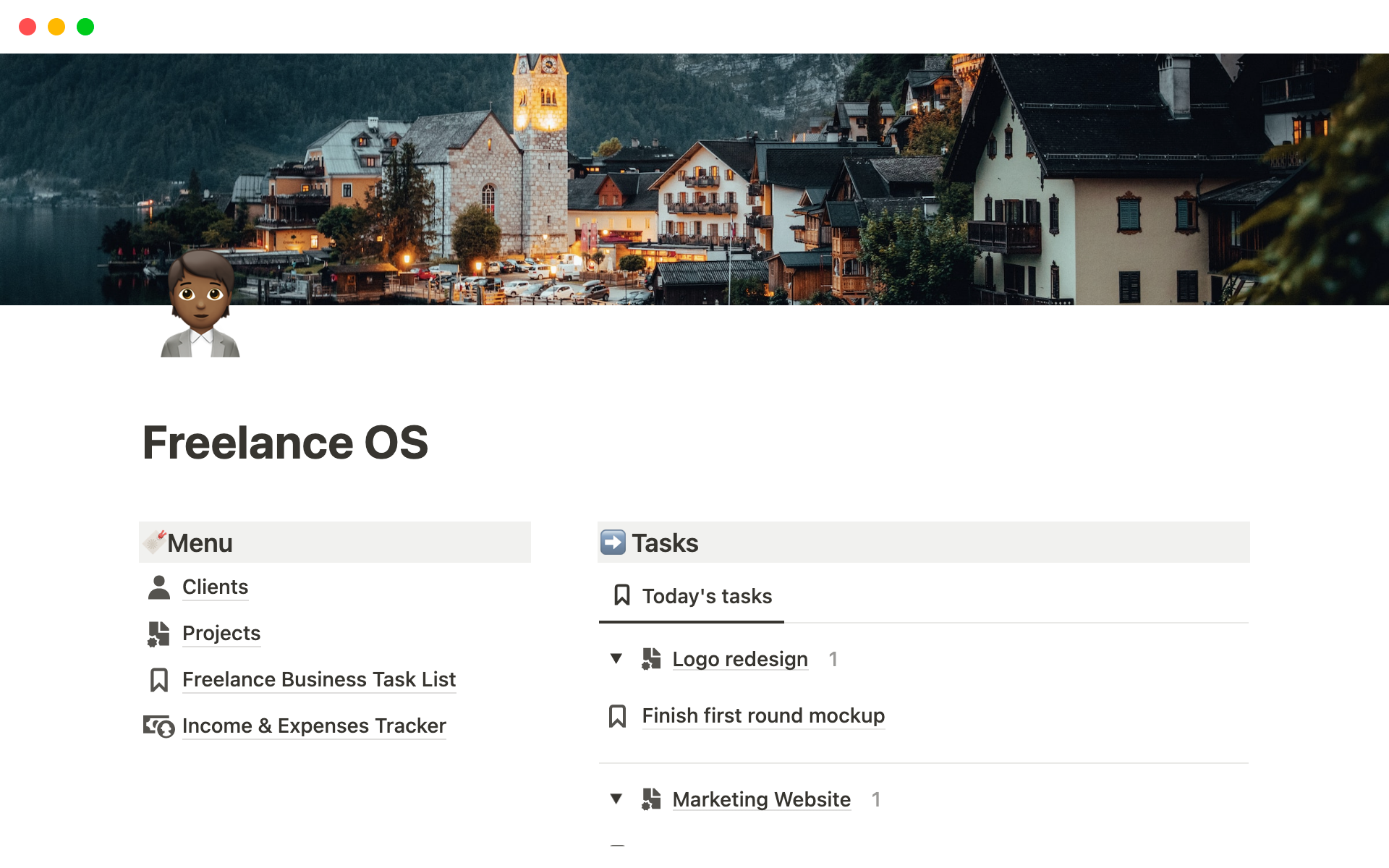Collapse the Logo redesign group
Image resolution: width=1389 pixels, height=868 pixels.
(616, 659)
